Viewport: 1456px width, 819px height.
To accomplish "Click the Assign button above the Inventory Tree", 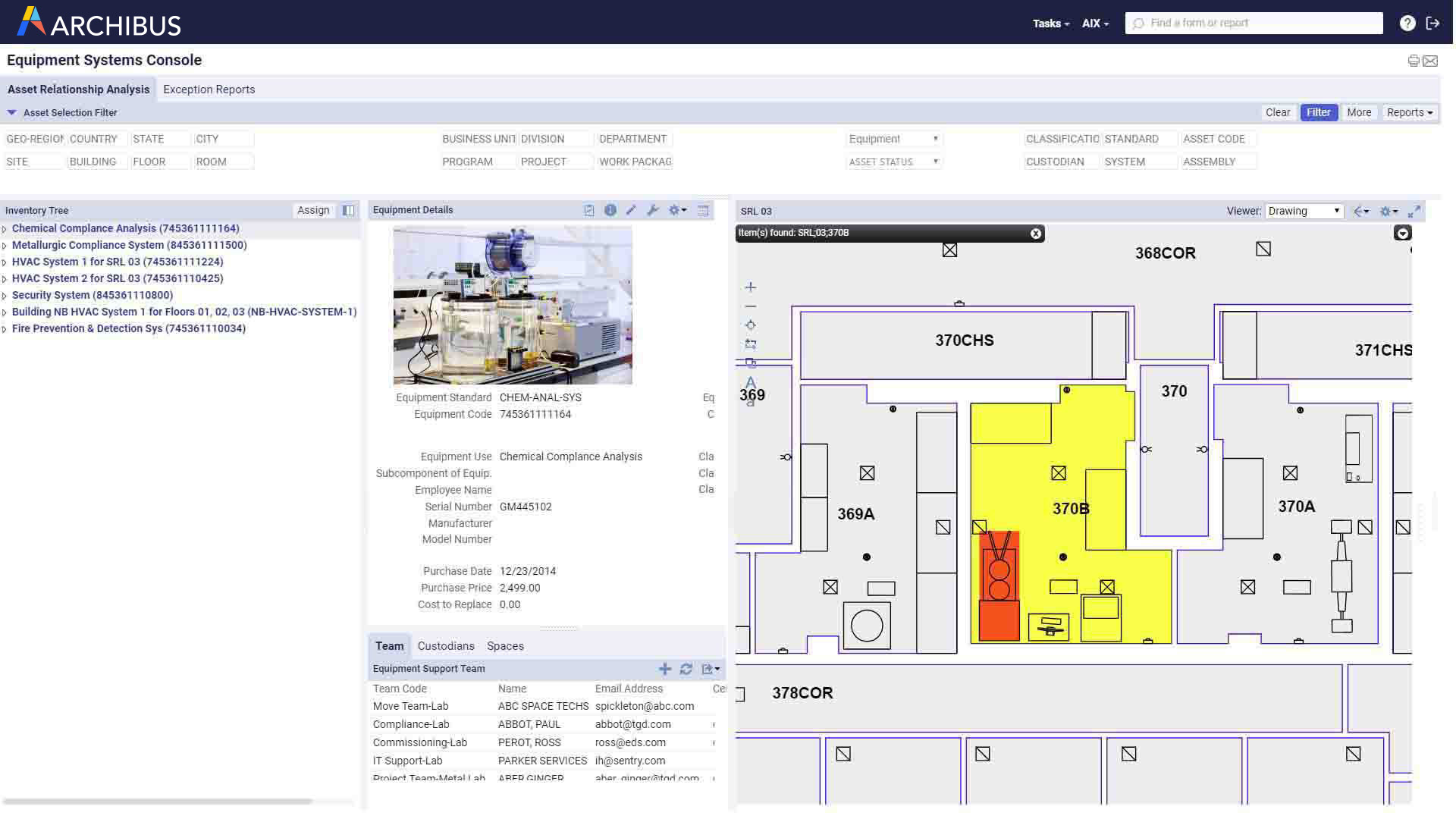I will [313, 210].
